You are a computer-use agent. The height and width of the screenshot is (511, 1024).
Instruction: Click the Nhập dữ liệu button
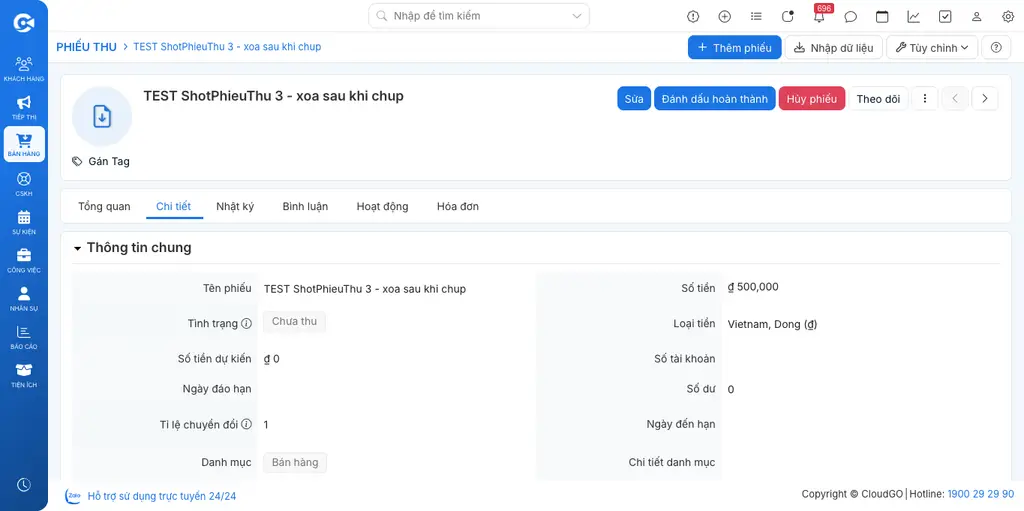pos(833,47)
